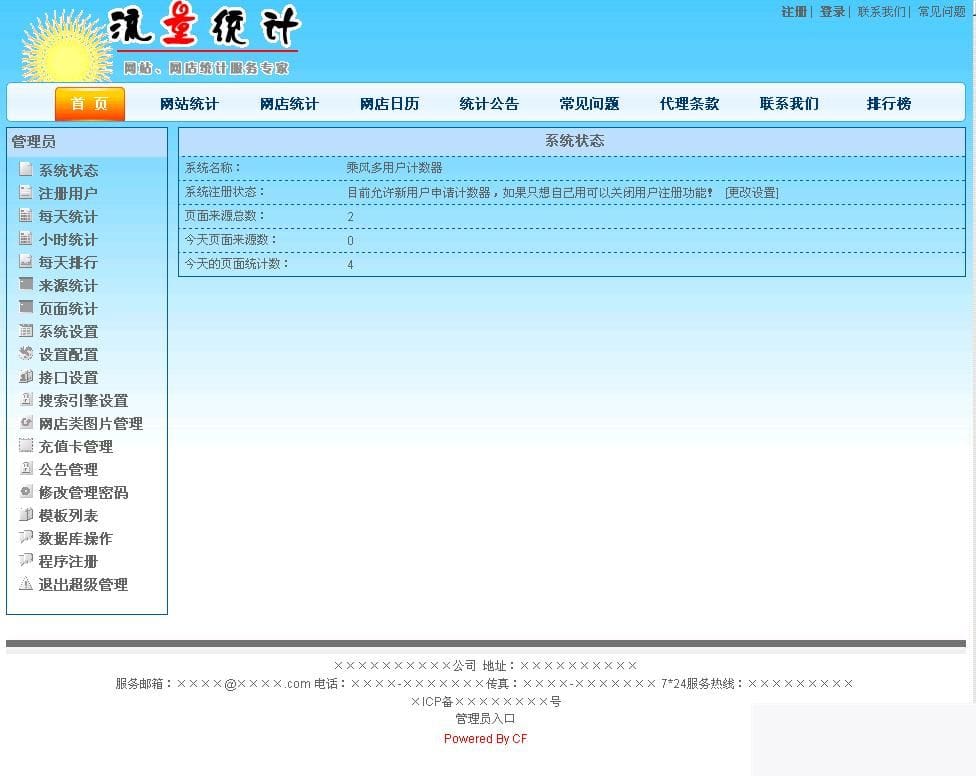Screen dimensions: 976x776
Task: Open 注册用户 via its sidebar icon
Action: click(26, 193)
